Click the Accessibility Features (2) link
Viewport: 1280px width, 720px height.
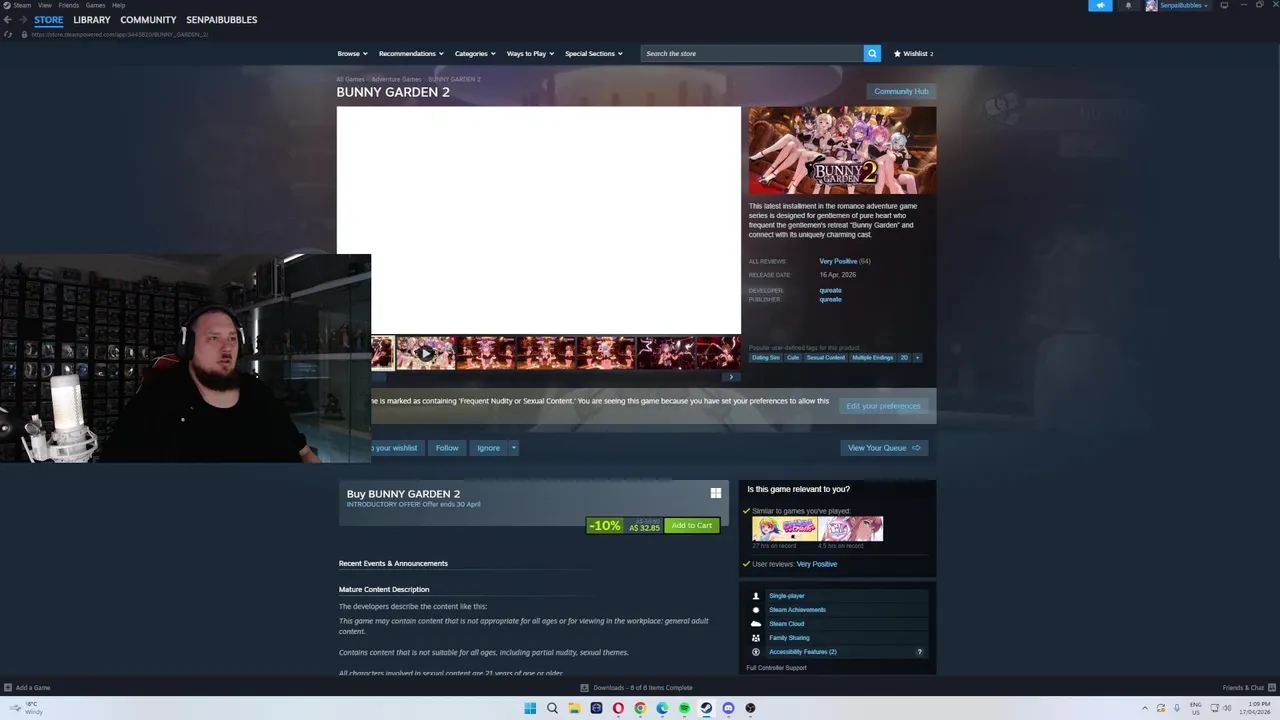pos(803,652)
